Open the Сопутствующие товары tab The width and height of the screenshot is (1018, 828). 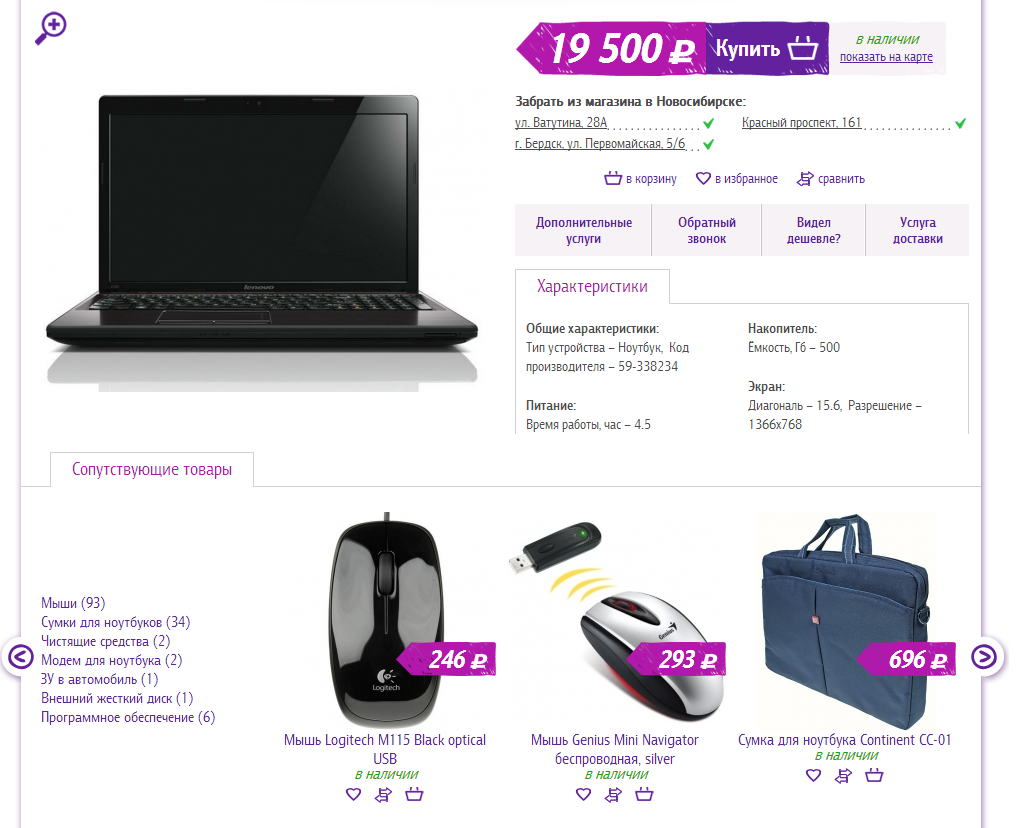tap(152, 470)
